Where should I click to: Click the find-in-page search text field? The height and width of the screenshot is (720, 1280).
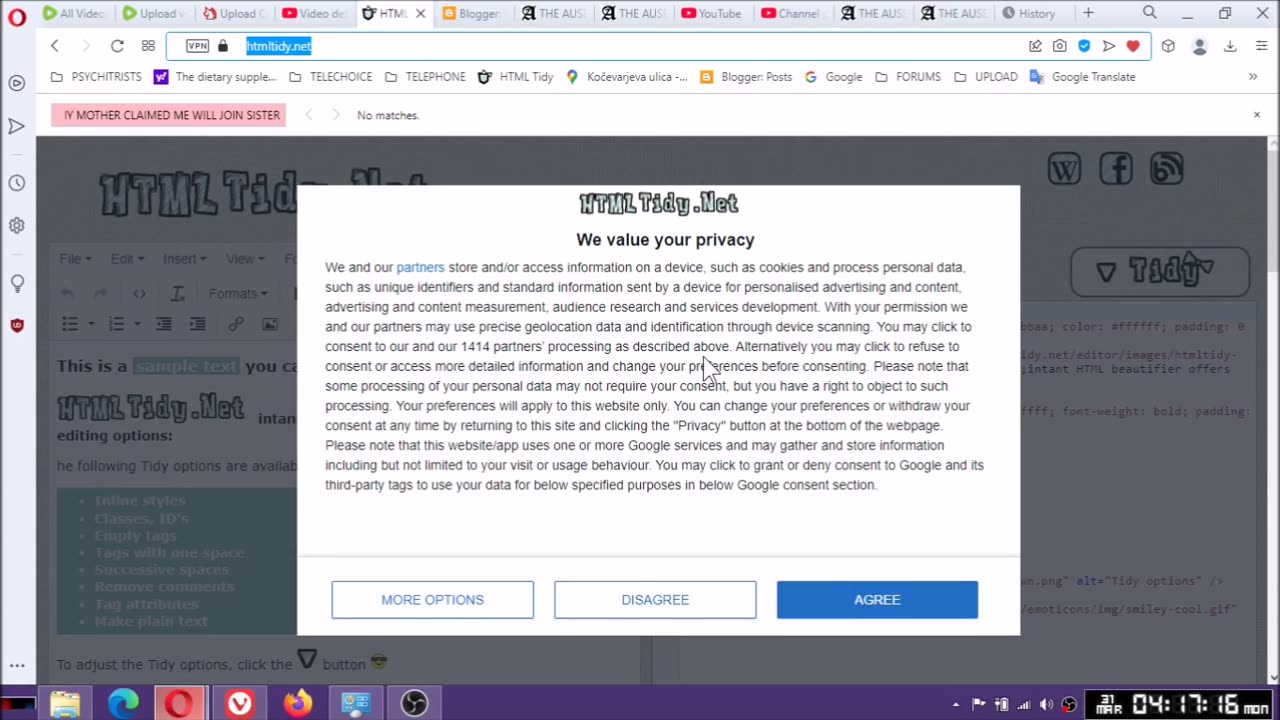(x=168, y=115)
